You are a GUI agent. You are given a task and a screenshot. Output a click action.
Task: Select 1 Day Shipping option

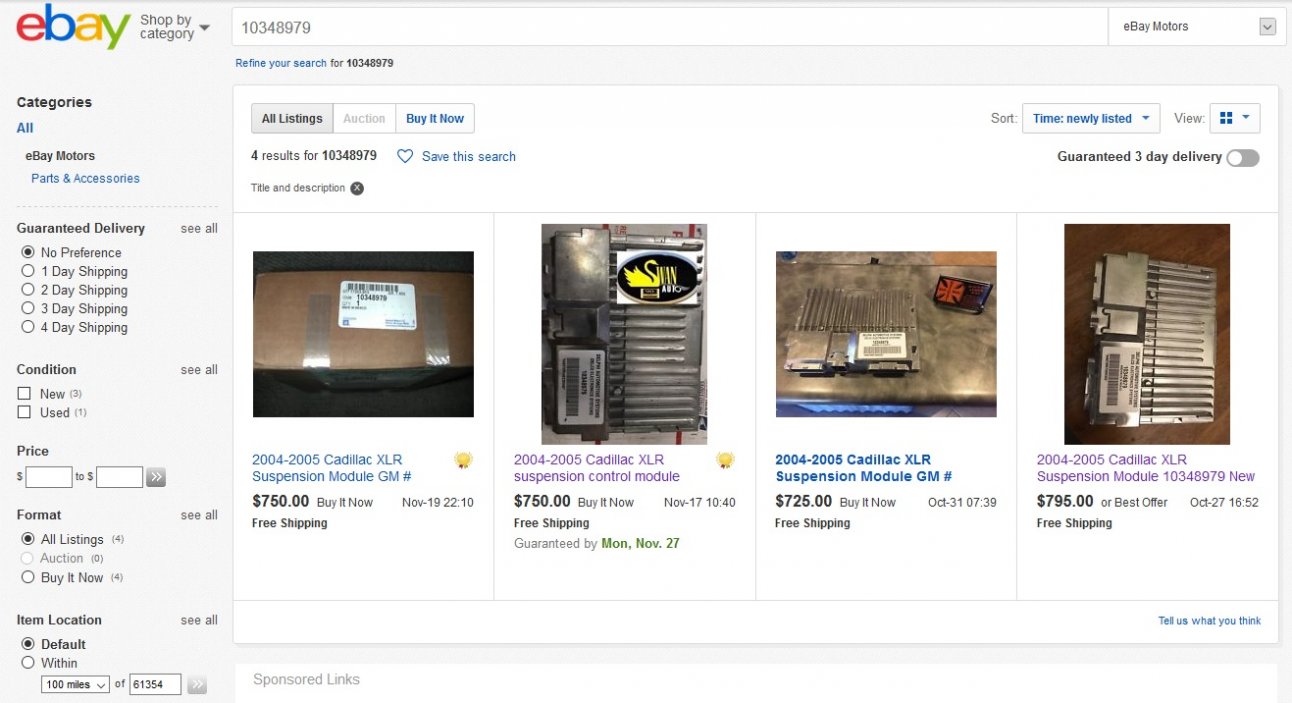(x=28, y=271)
